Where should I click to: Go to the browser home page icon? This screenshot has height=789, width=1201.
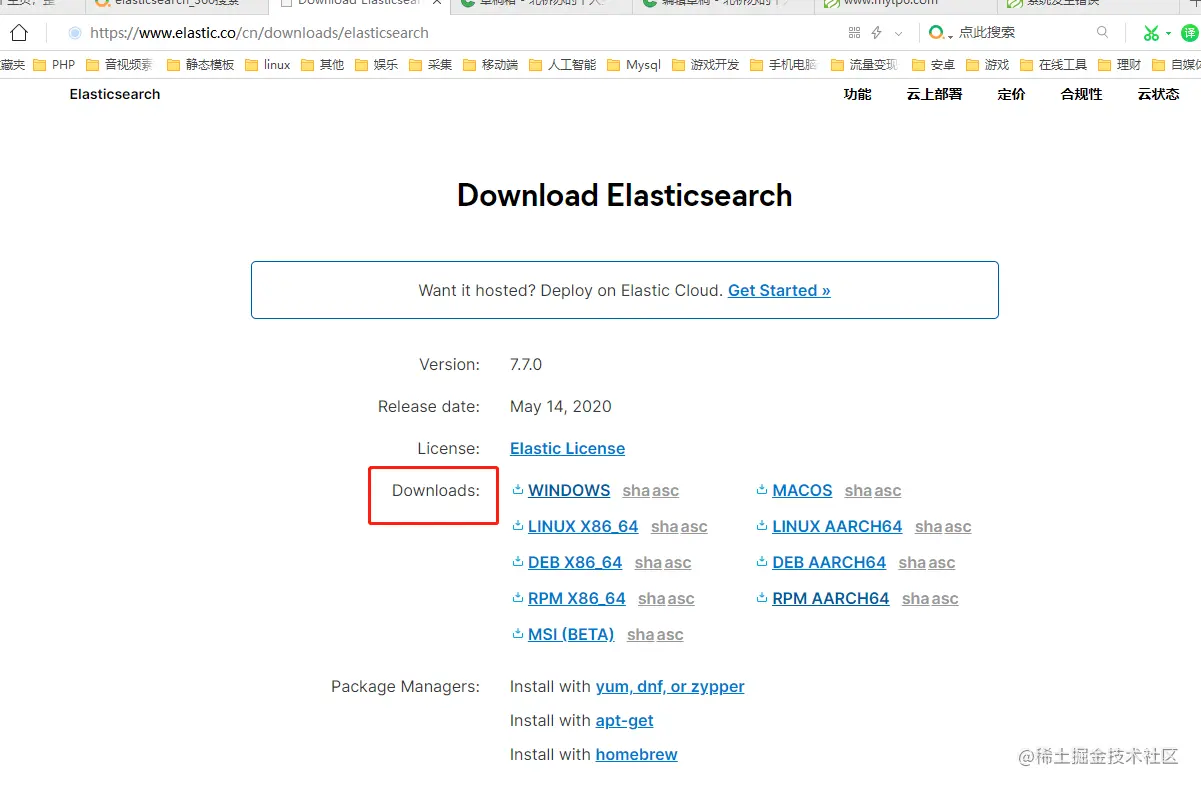pos(18,33)
